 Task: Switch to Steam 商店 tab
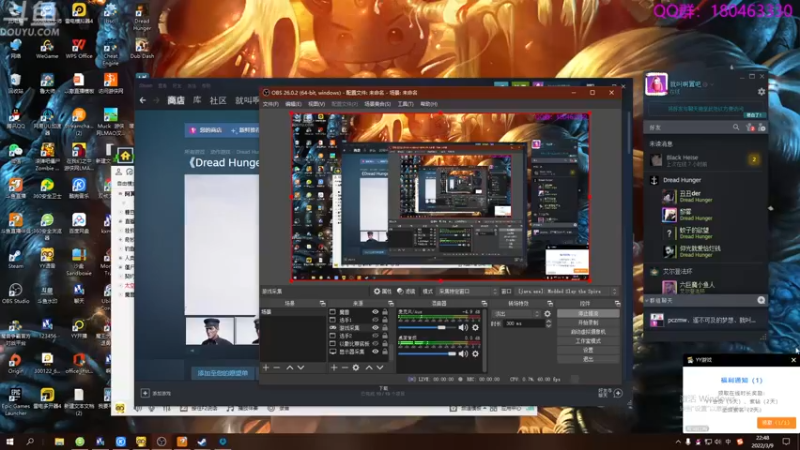(x=176, y=101)
